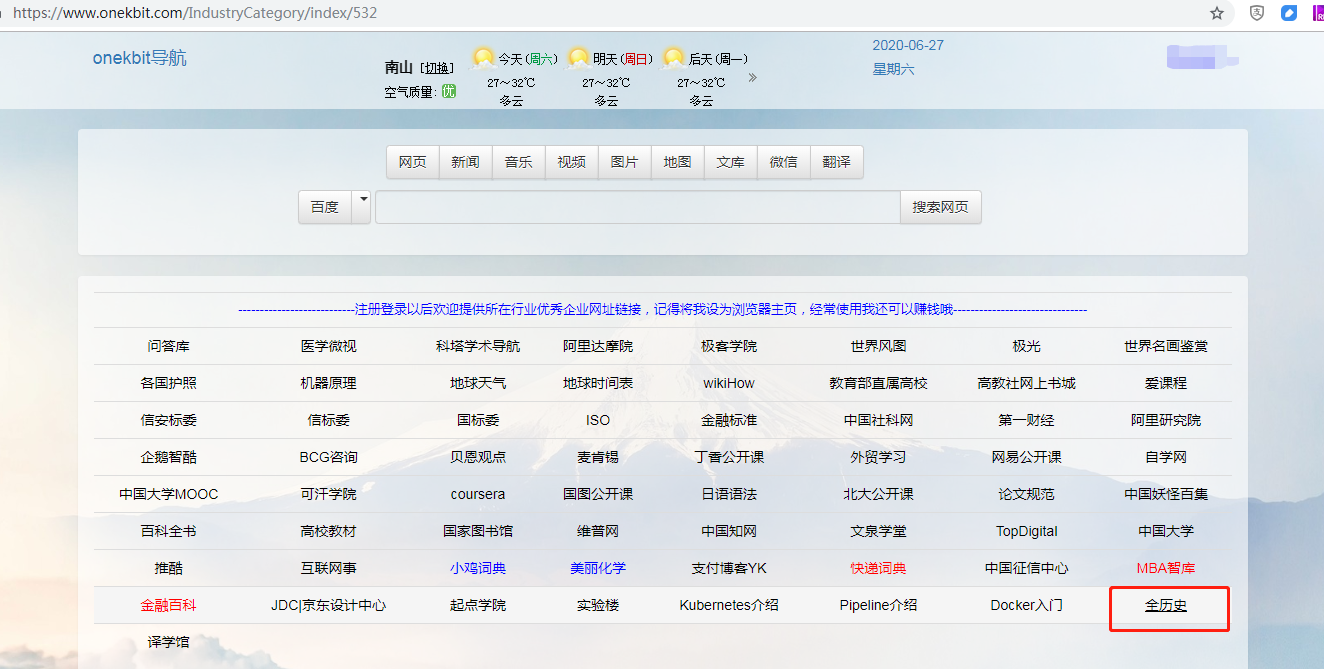Click the 百度 search engine selector
This screenshot has width=1324, height=669.
coord(325,207)
